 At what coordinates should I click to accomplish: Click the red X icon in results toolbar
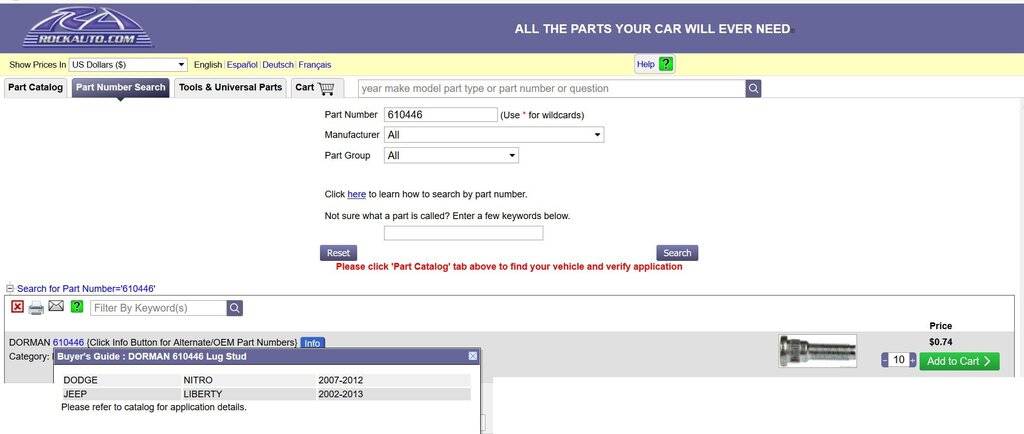(18, 307)
